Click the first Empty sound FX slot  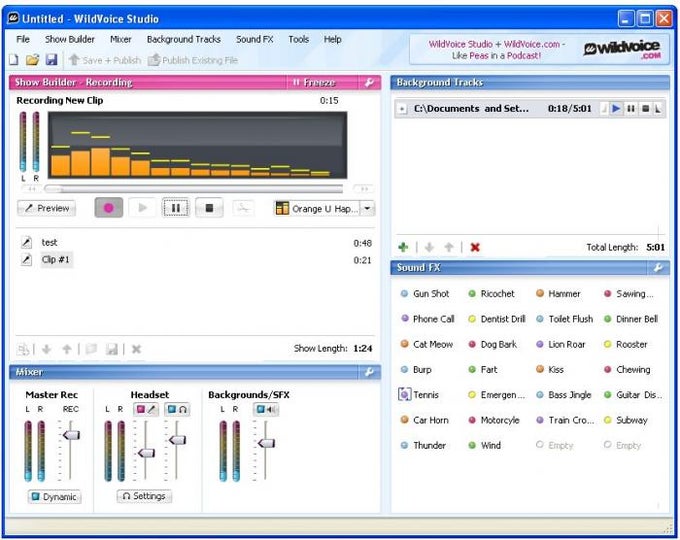(x=555, y=445)
